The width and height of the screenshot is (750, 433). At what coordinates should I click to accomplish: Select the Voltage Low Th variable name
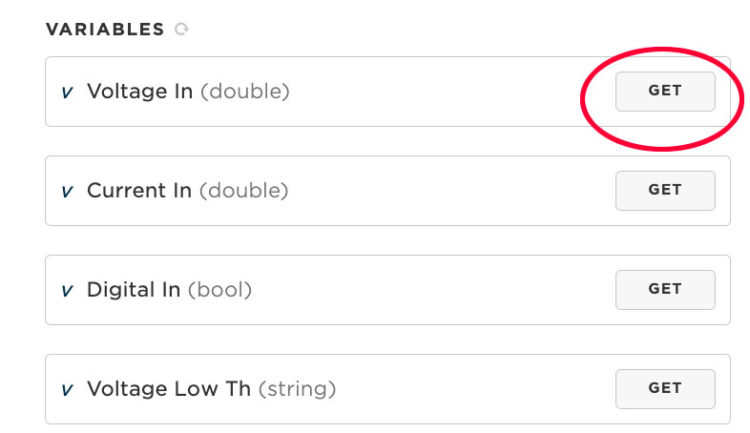(x=169, y=389)
